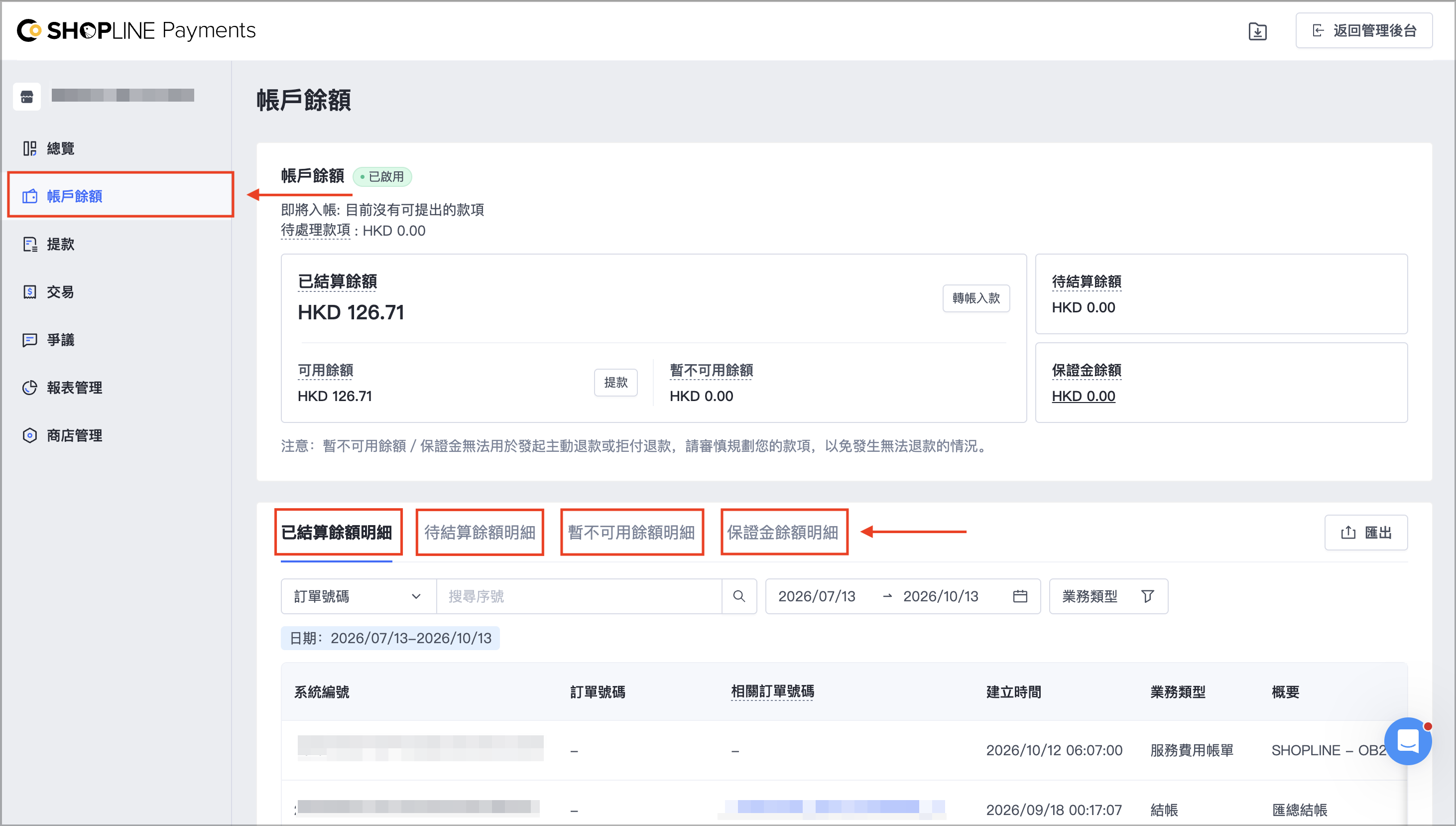
Task: Click the 報表管理 pie chart icon
Action: pyautogui.click(x=29, y=388)
